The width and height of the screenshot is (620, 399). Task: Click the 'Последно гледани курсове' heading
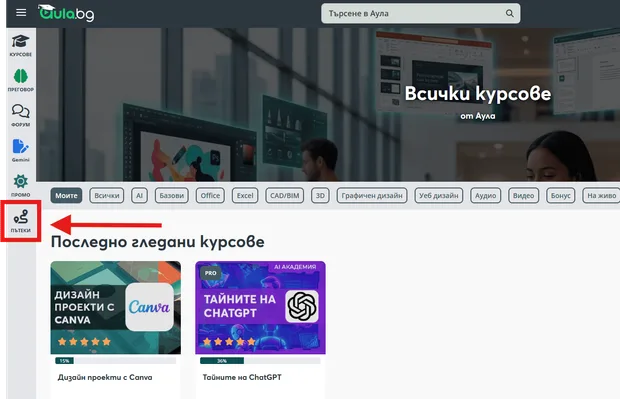(x=158, y=242)
